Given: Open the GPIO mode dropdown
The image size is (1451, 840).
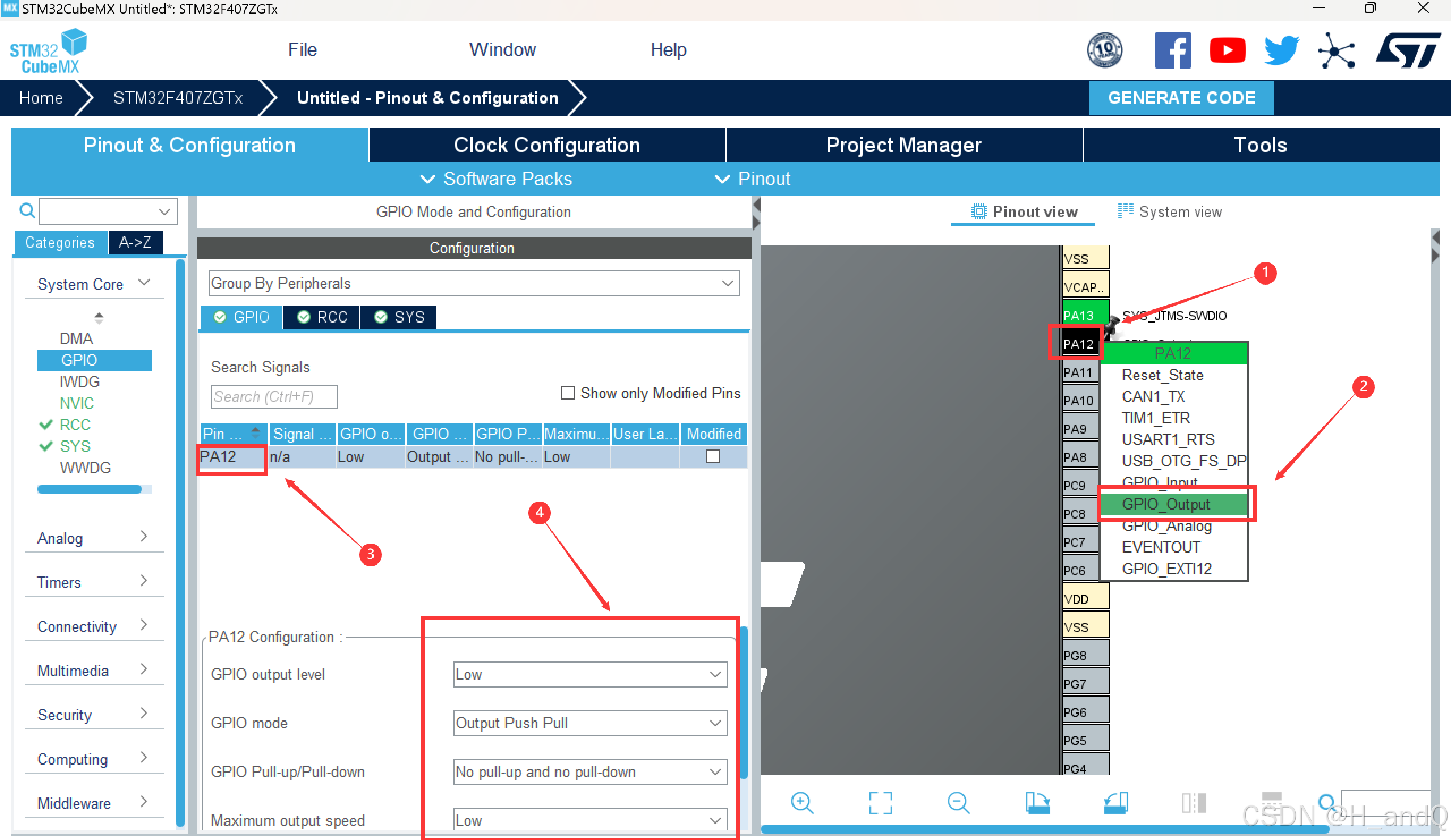Looking at the screenshot, I should (589, 723).
